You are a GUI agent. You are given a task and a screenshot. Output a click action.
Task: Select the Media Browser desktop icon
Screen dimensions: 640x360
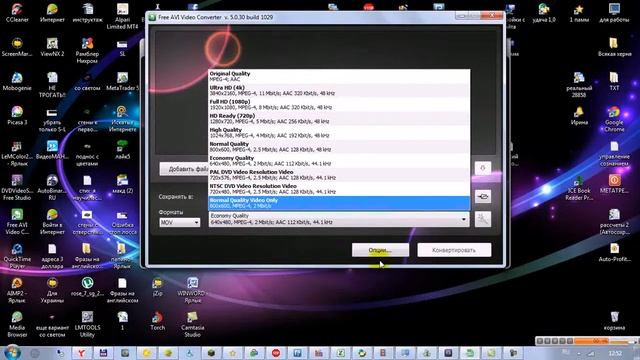coord(17,324)
